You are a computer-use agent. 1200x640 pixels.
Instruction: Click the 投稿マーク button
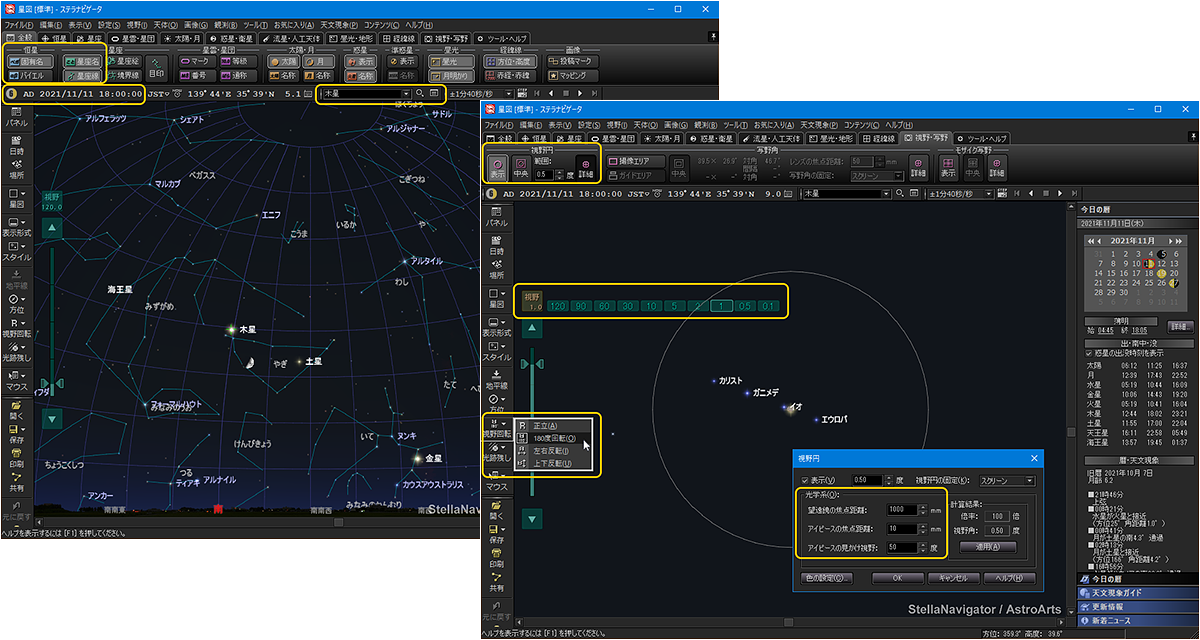574,61
